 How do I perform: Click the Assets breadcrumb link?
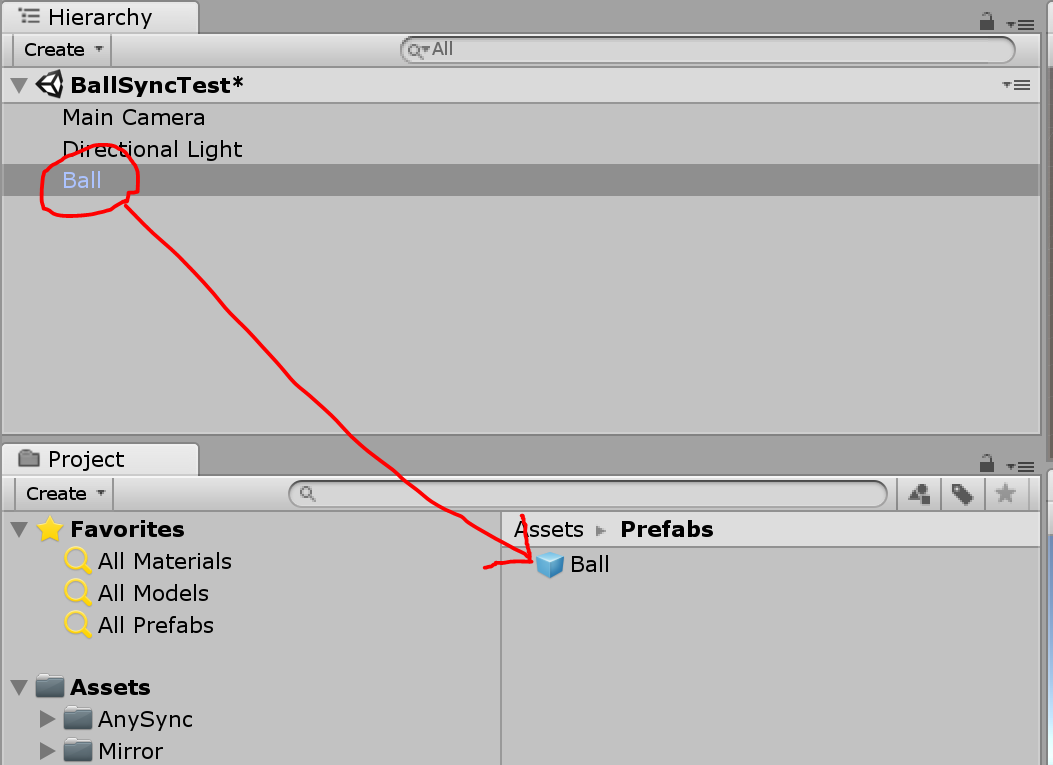coord(548,529)
